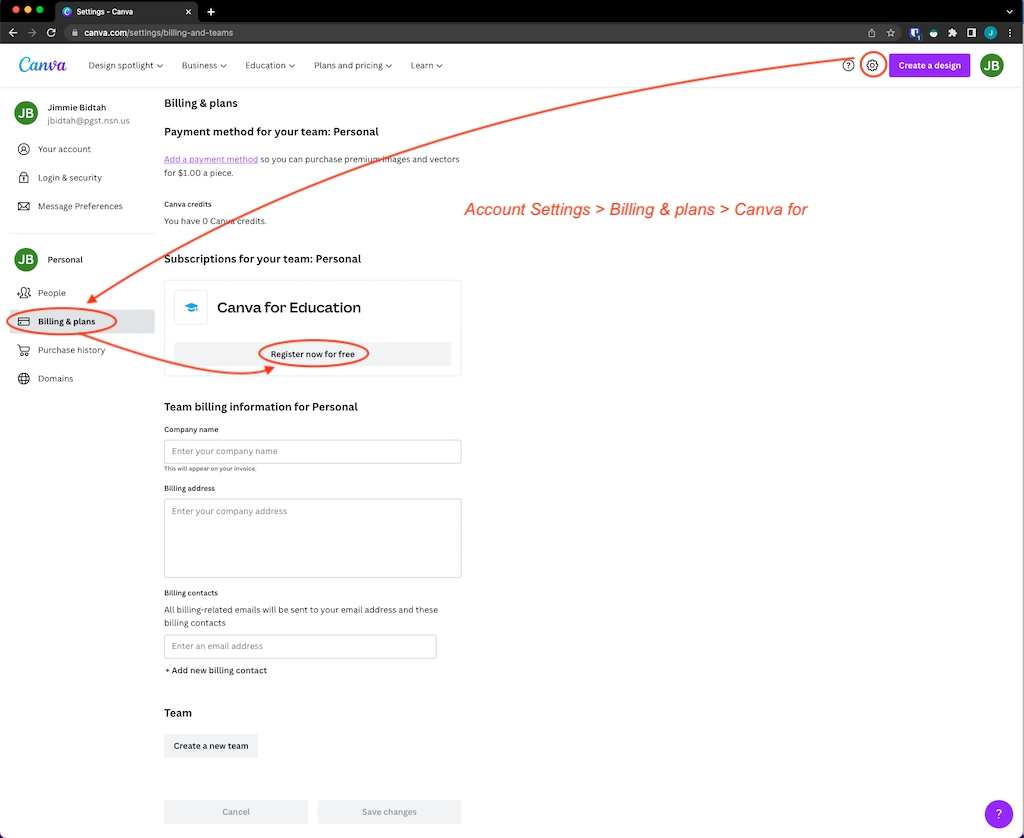
Task: Close the Settings - Canva tab
Action: click(188, 12)
